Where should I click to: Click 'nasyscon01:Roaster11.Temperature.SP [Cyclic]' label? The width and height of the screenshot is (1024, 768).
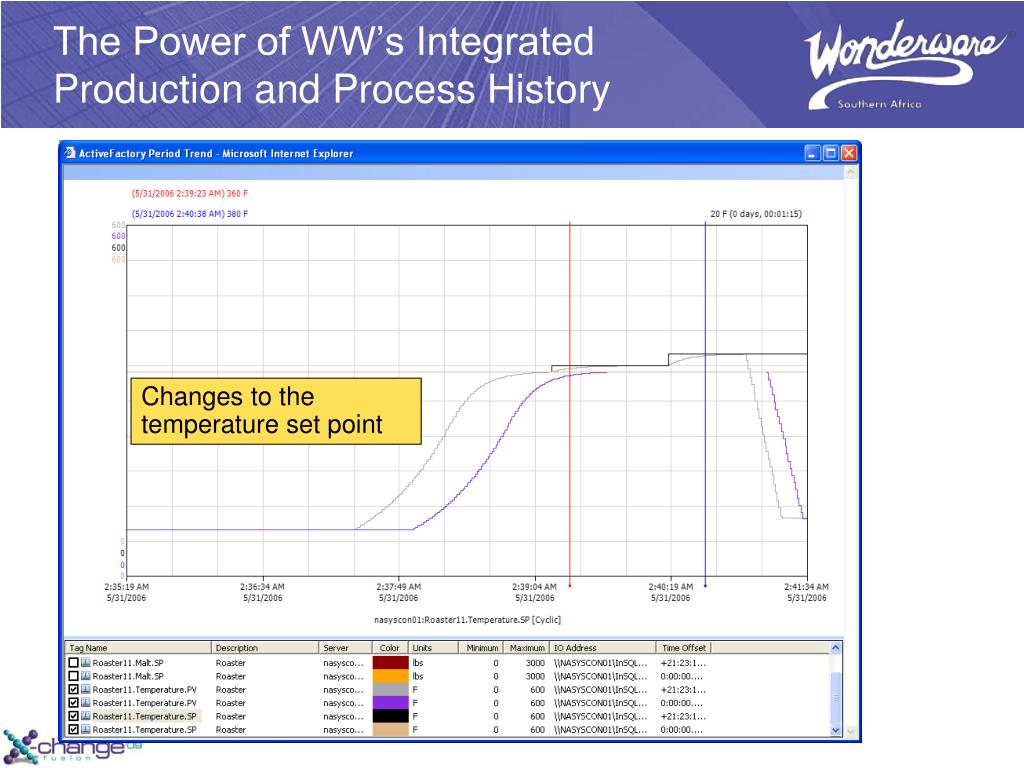(468, 620)
